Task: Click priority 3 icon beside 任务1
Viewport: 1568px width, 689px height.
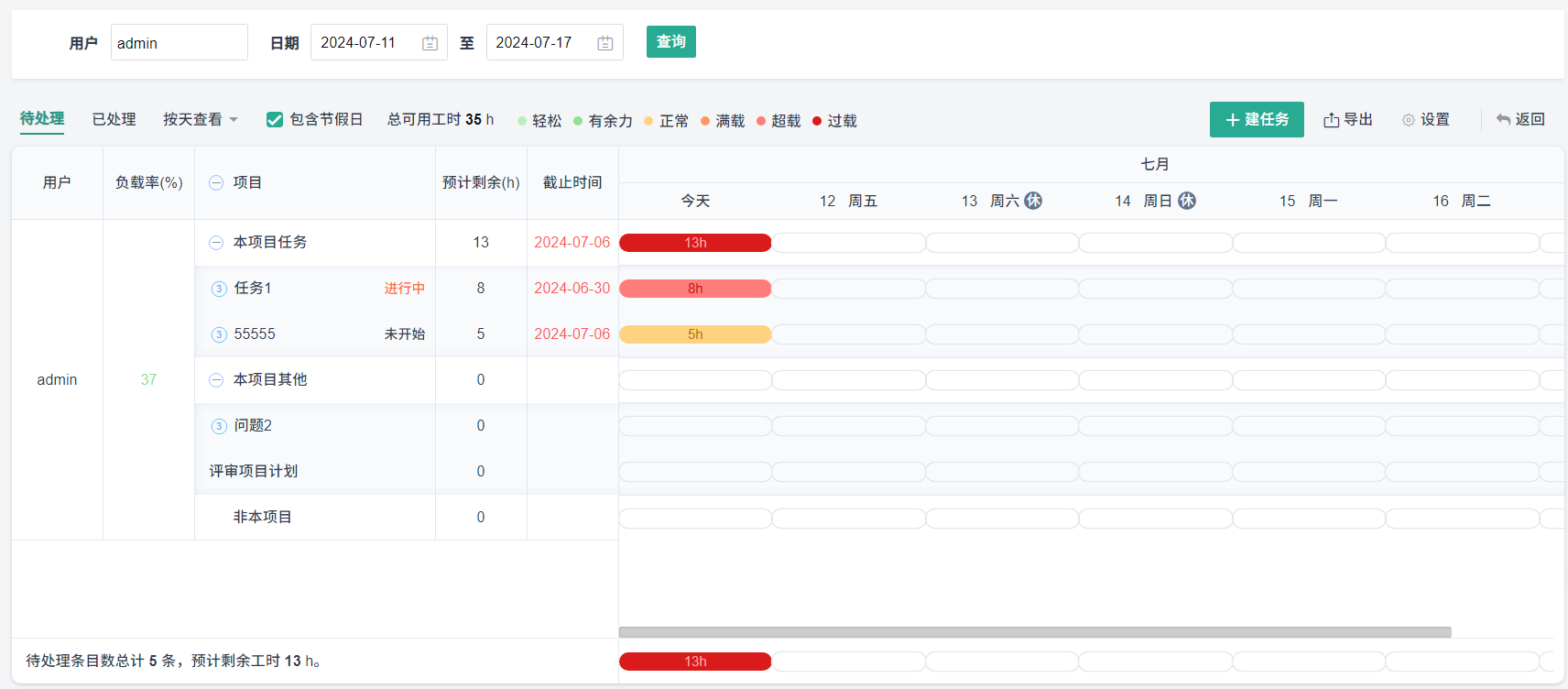Action: click(x=219, y=289)
